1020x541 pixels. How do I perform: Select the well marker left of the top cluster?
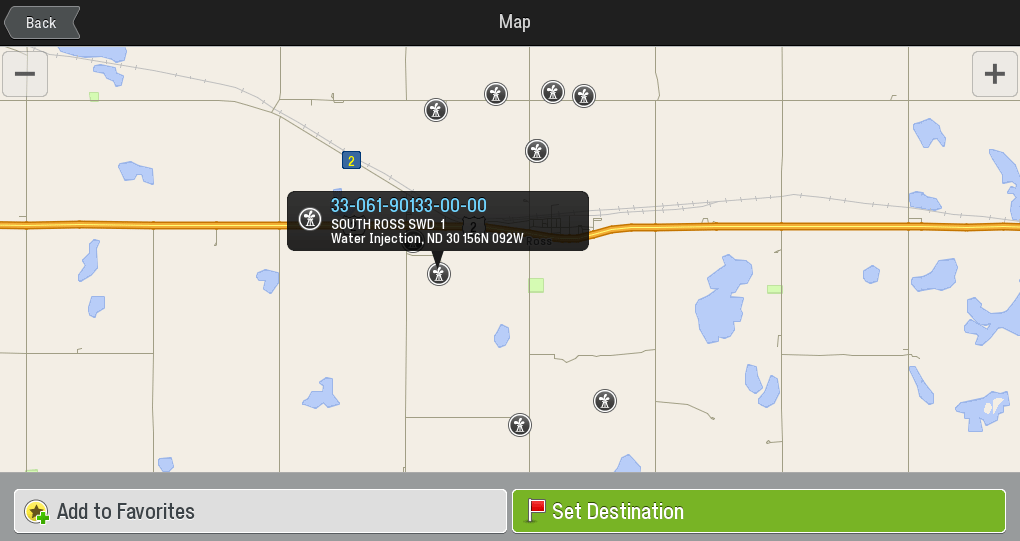click(x=436, y=110)
